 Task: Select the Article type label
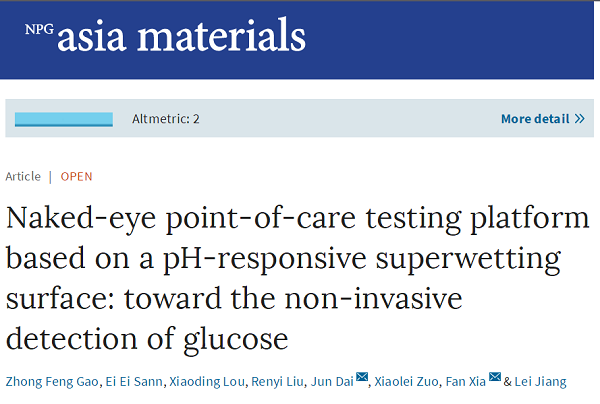pos(23,176)
